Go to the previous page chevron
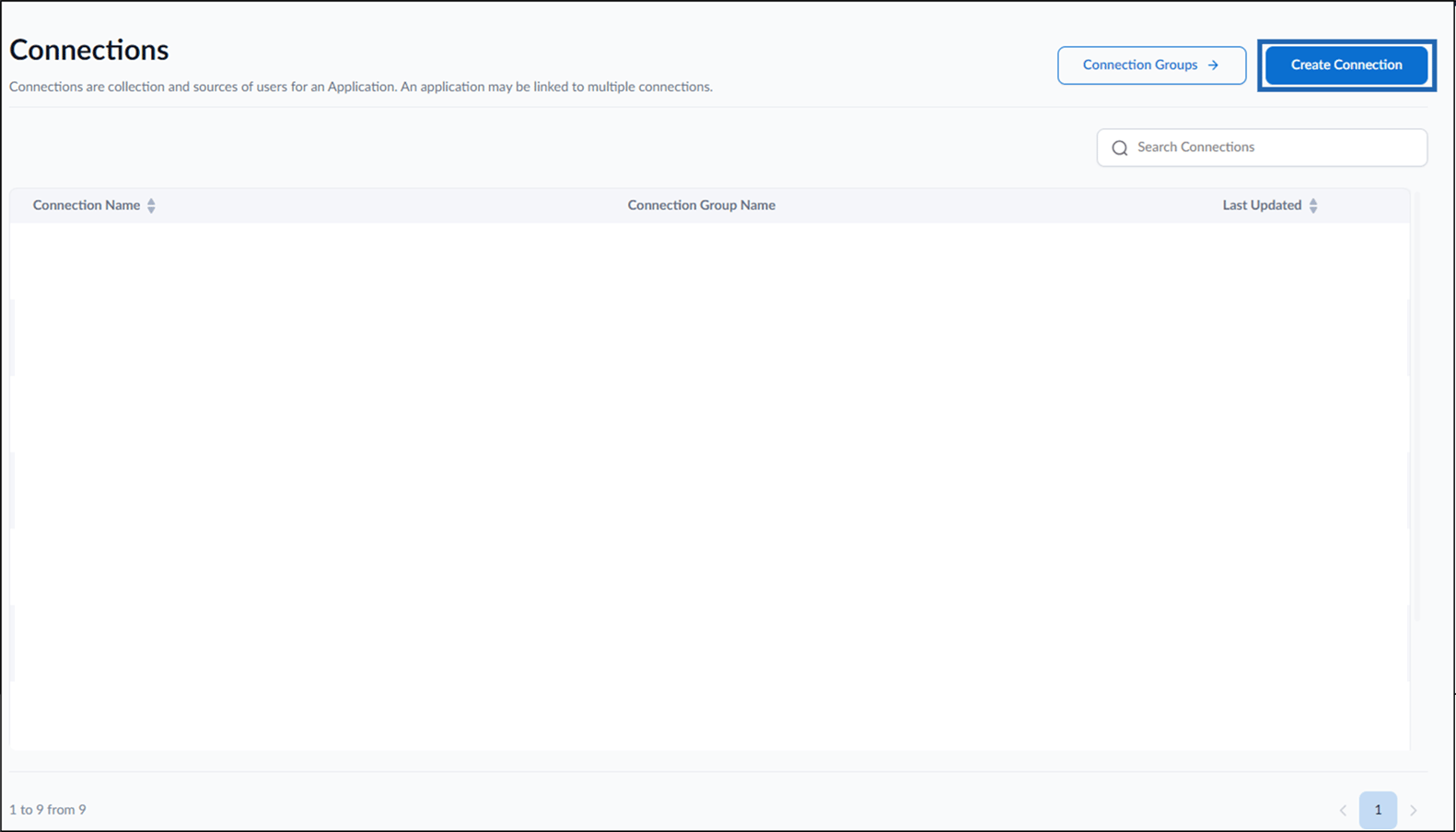1456x832 pixels. click(x=1343, y=811)
